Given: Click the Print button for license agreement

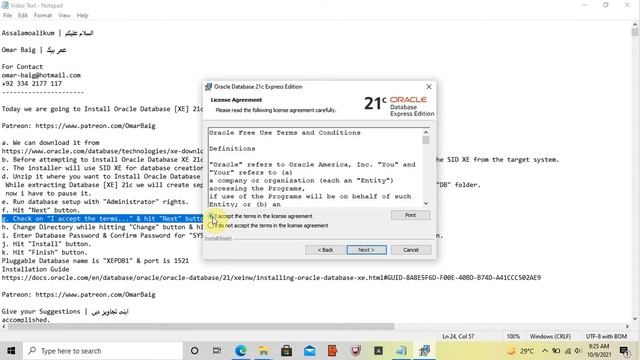Looking at the screenshot, I should click(x=410, y=215).
